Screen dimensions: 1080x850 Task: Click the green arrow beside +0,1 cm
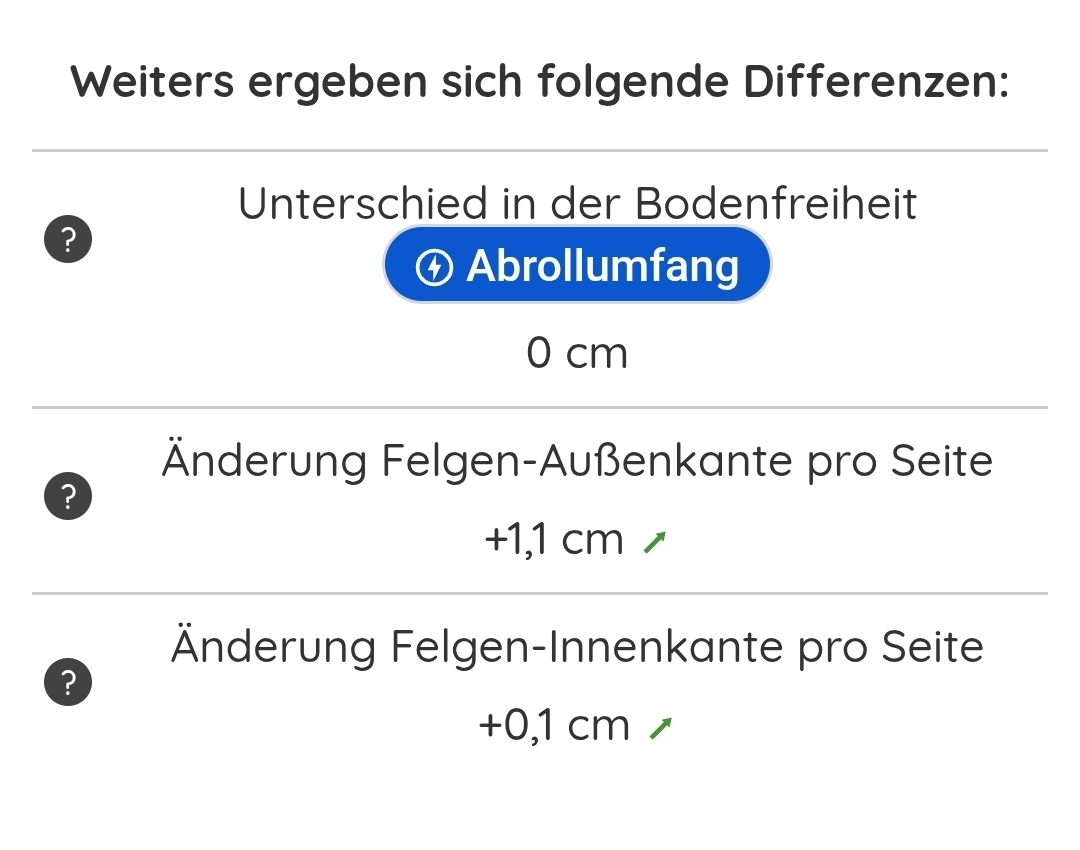659,729
